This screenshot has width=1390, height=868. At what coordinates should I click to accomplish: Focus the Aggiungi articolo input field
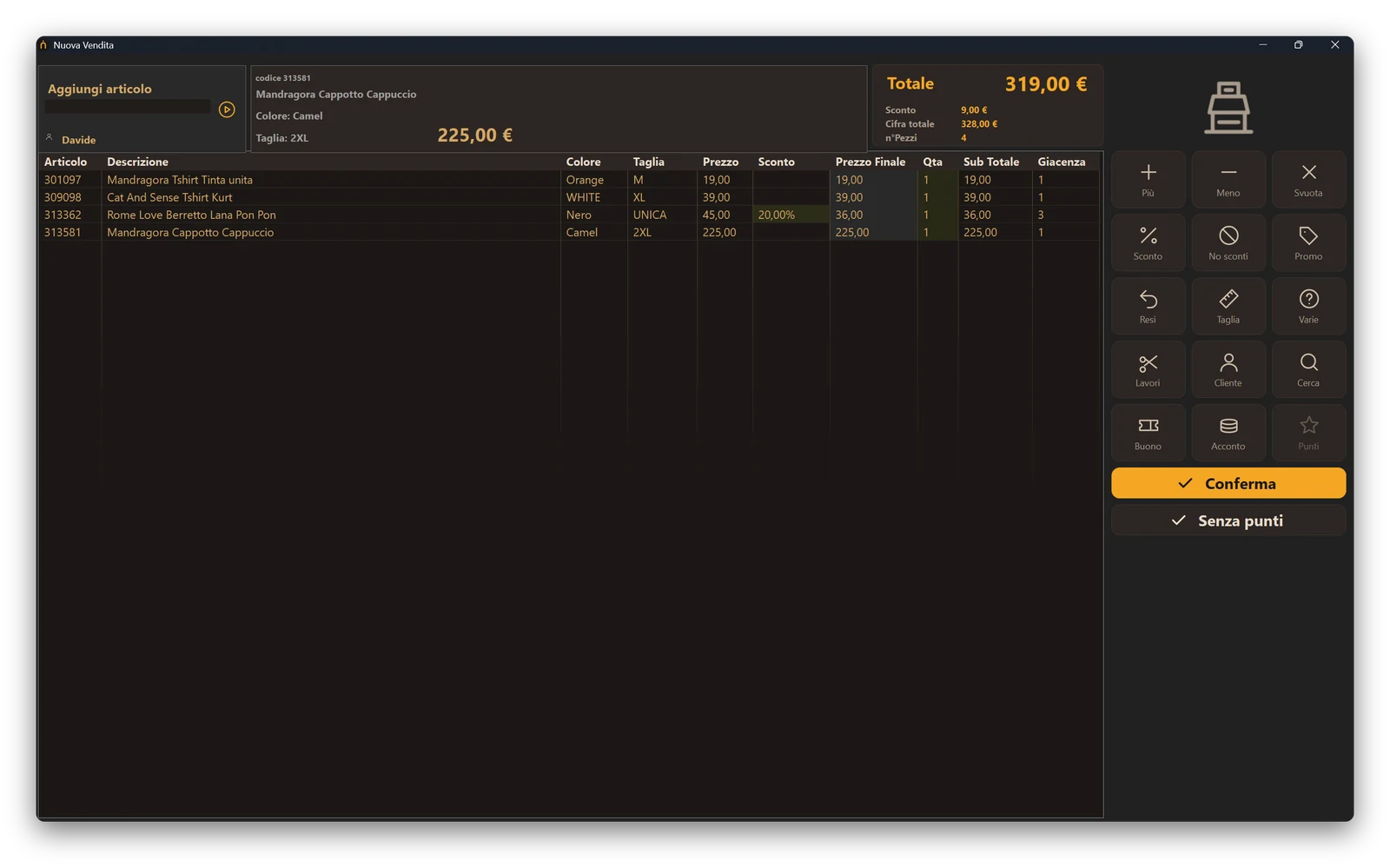128,107
